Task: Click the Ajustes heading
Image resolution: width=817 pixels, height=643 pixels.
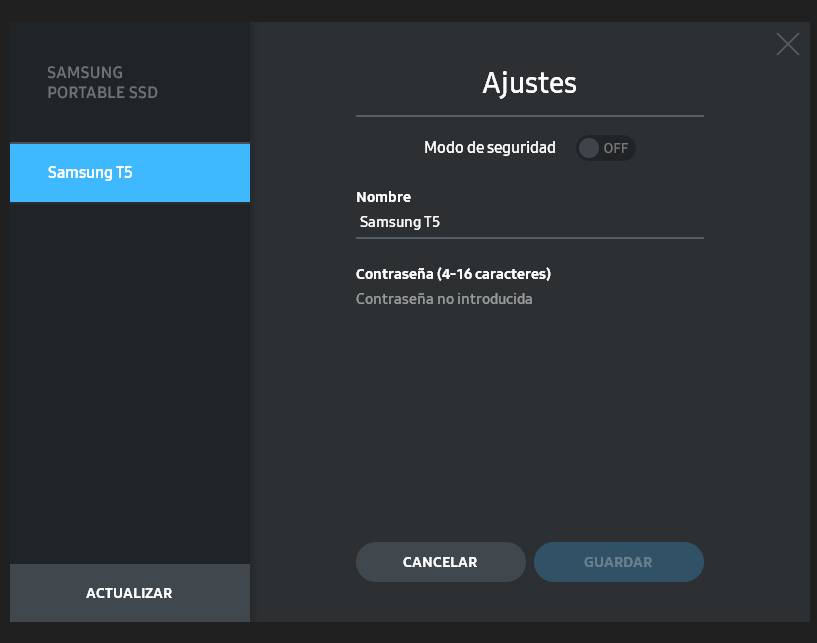Action: [x=529, y=83]
